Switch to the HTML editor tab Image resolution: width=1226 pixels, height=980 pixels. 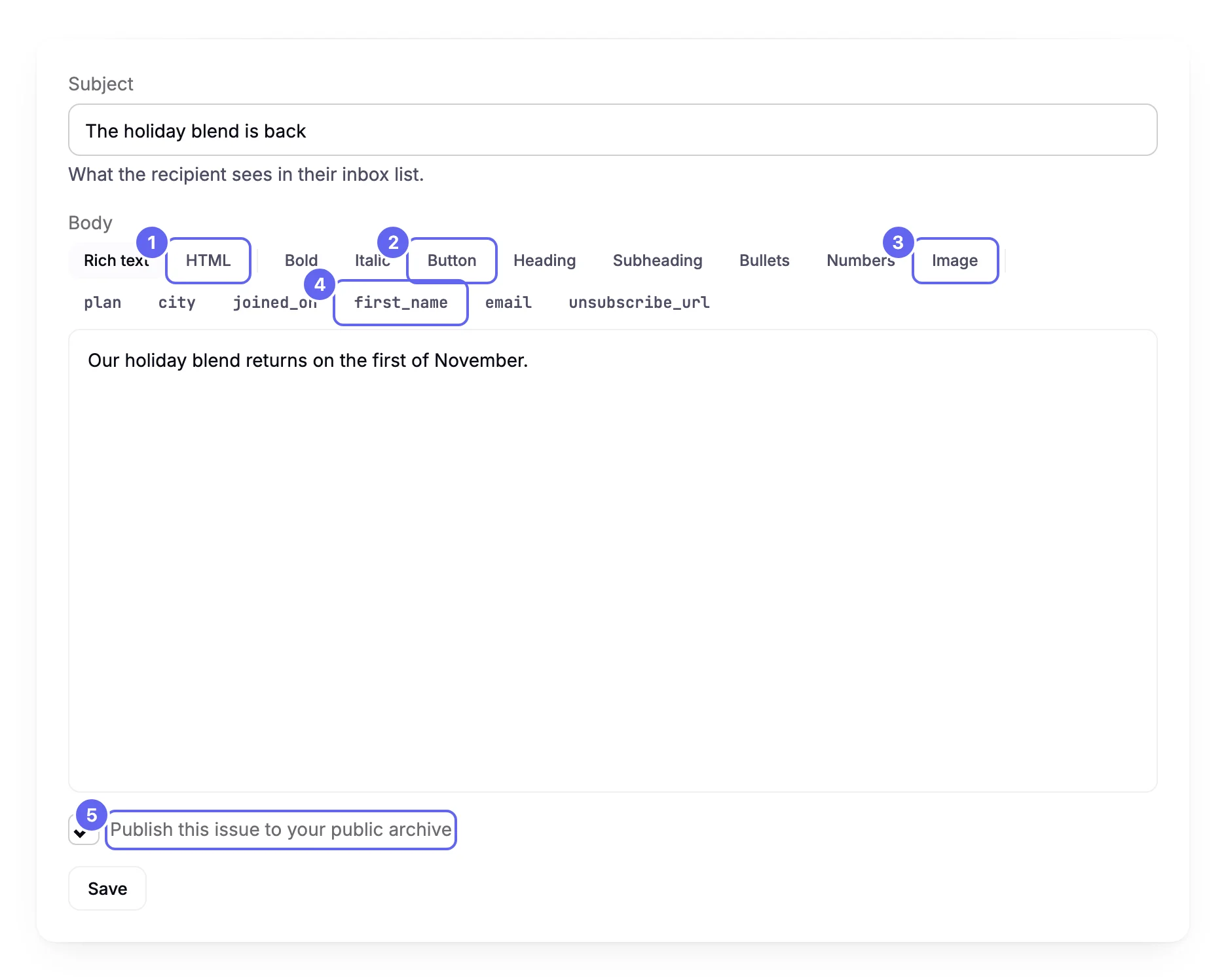pos(208,261)
